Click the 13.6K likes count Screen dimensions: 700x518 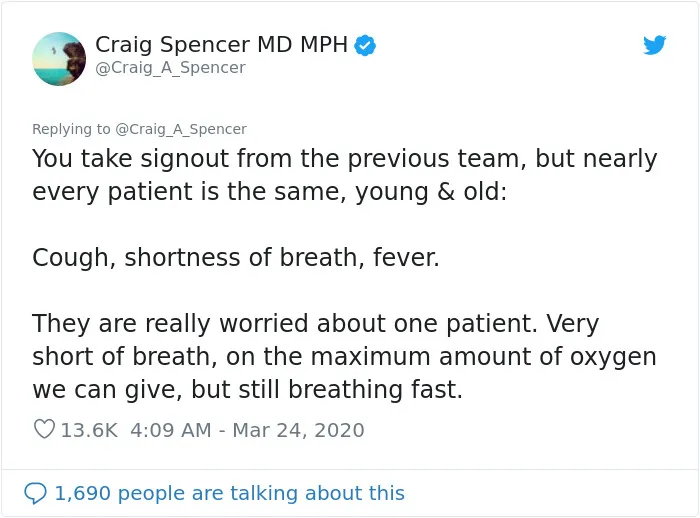(89, 430)
